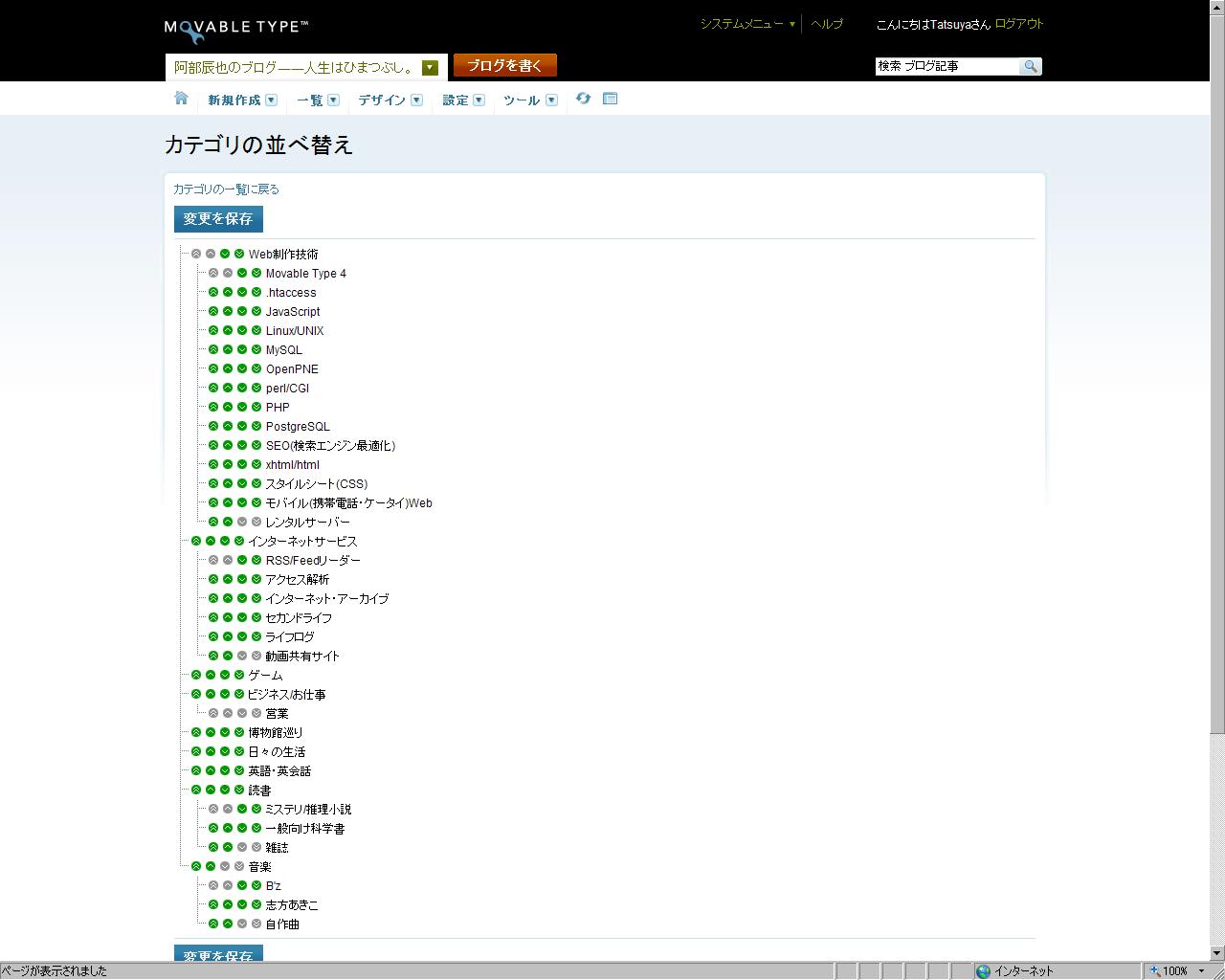Image resolution: width=1225 pixels, height=980 pixels.
Task: Click the 営業 category name
Action: pos(277,713)
